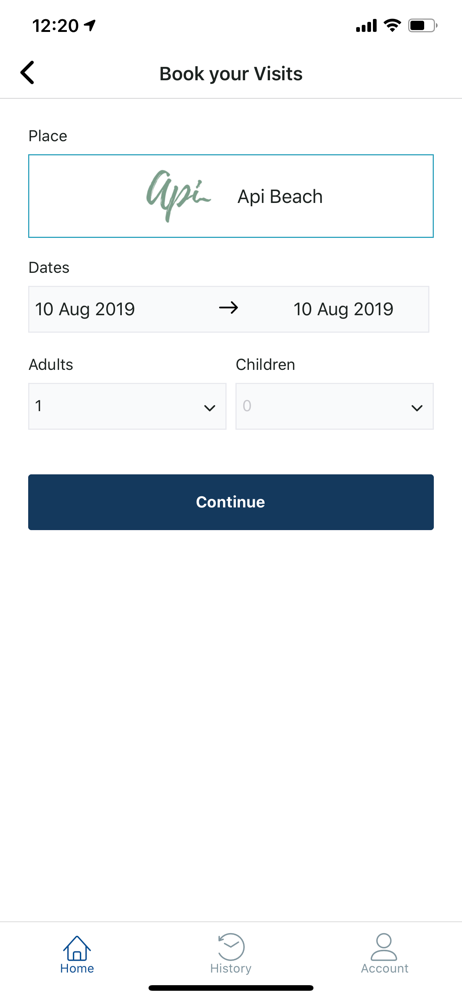The image size is (462, 1000).
Task: Tap the Api script logo
Action: [177, 196]
